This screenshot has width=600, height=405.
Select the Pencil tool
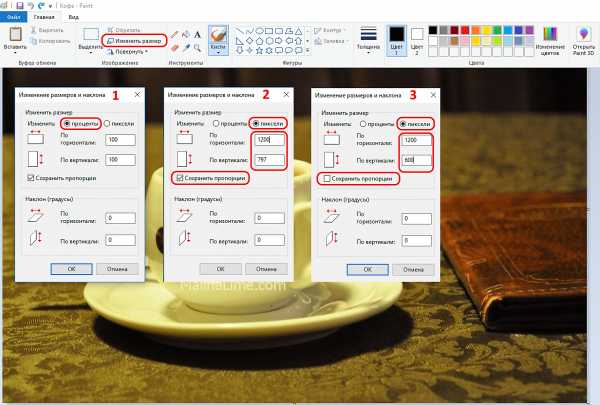pyautogui.click(x=174, y=35)
